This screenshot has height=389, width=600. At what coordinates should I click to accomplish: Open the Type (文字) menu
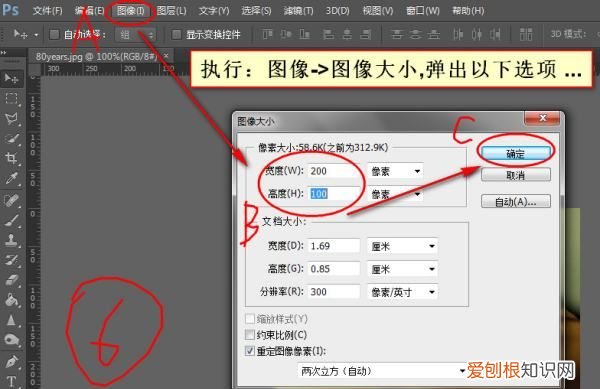pos(214,11)
